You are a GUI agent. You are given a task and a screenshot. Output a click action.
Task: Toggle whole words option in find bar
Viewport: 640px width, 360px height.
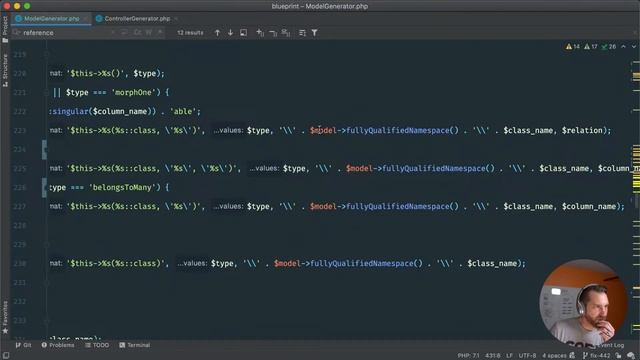tap(149, 33)
